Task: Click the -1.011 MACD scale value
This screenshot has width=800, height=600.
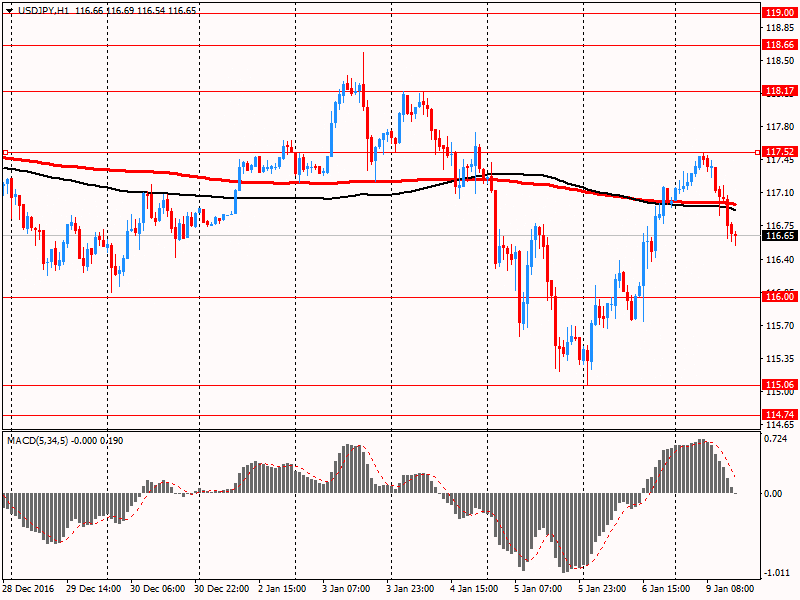Action: tap(775, 573)
